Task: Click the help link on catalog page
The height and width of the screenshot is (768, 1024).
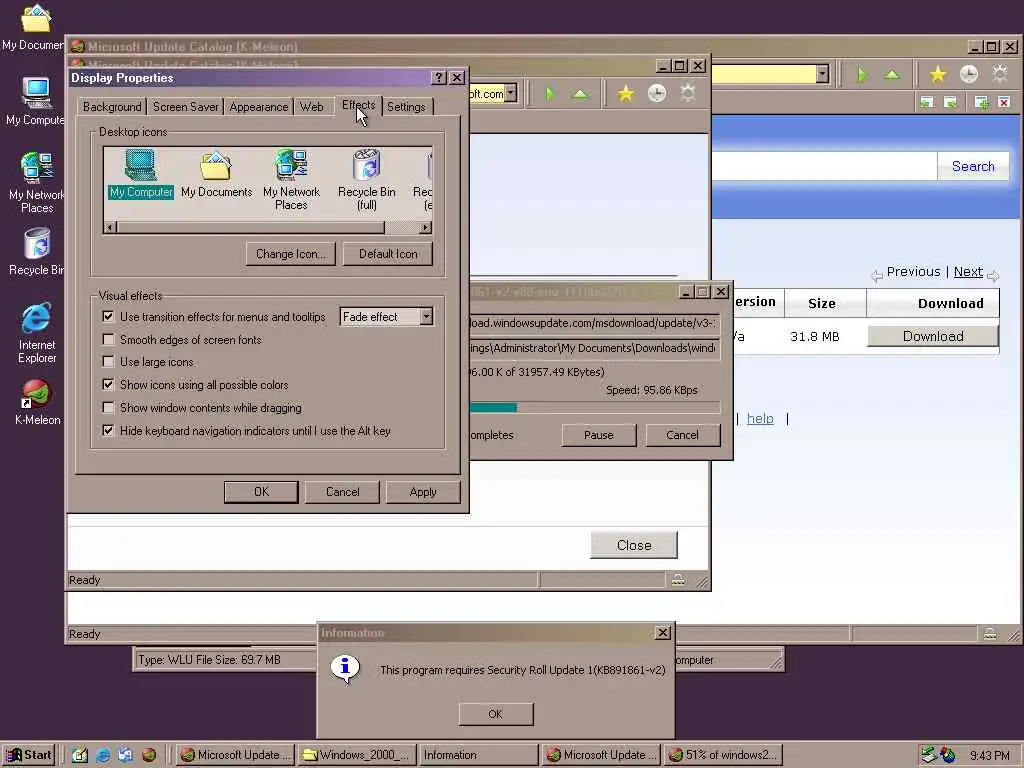Action: click(760, 419)
